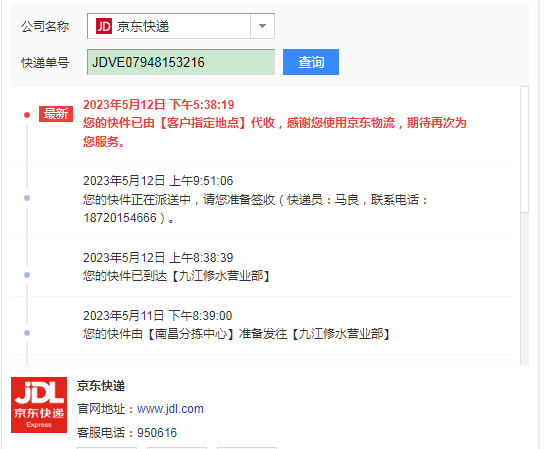Click the customer service number 950616

[x=157, y=432]
